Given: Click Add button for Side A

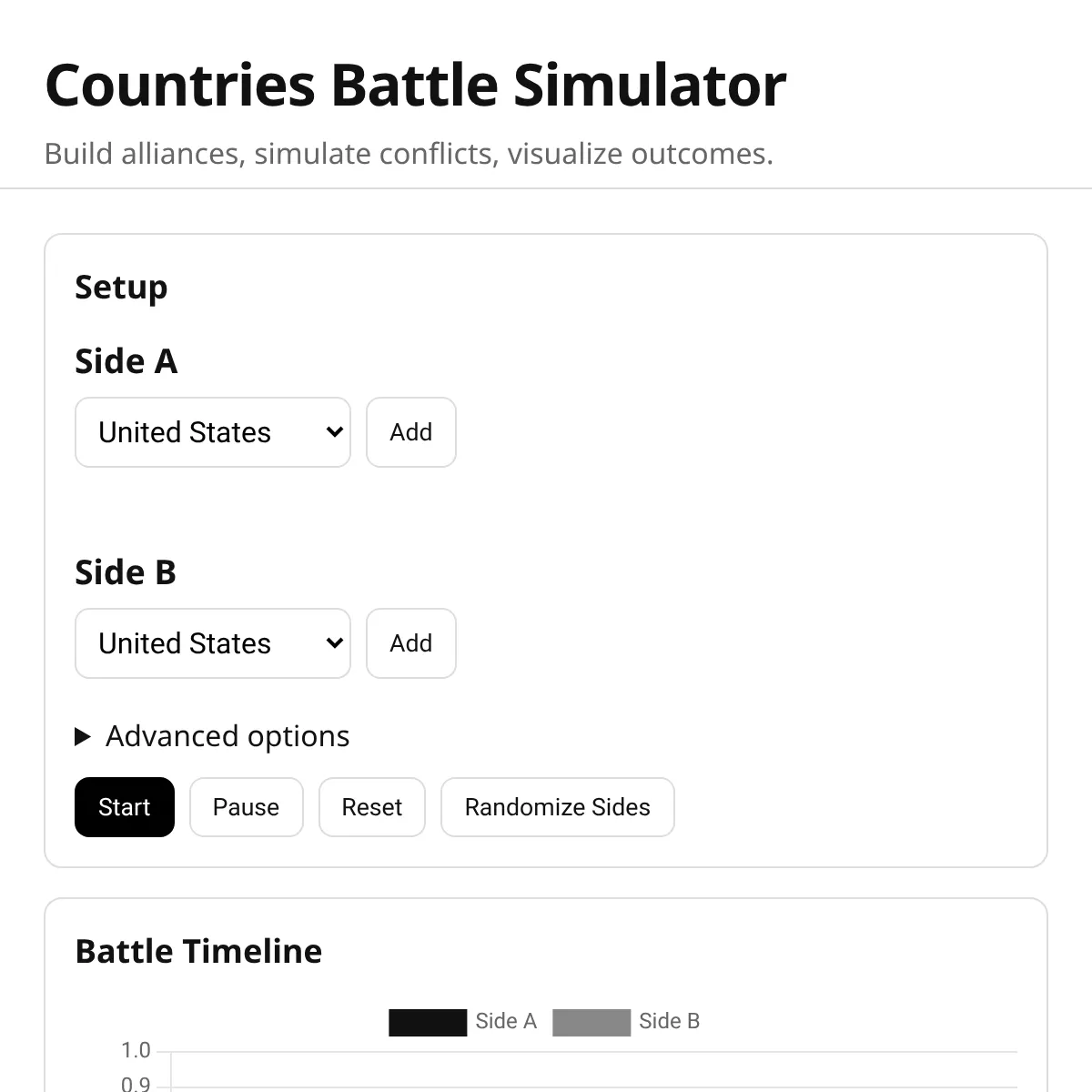Looking at the screenshot, I should coord(410,432).
